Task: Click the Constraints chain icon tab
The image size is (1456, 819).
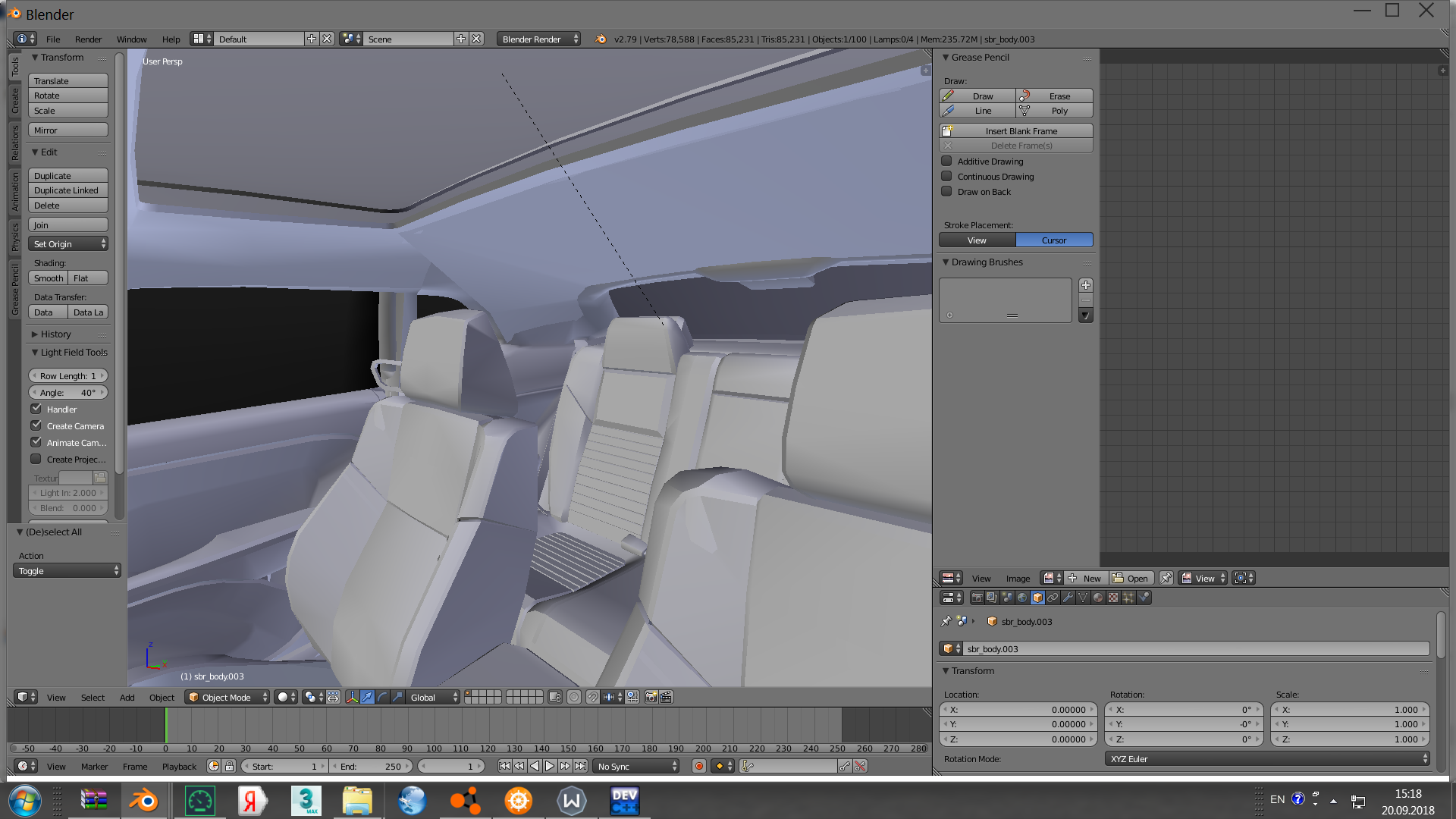Action: [x=1053, y=598]
